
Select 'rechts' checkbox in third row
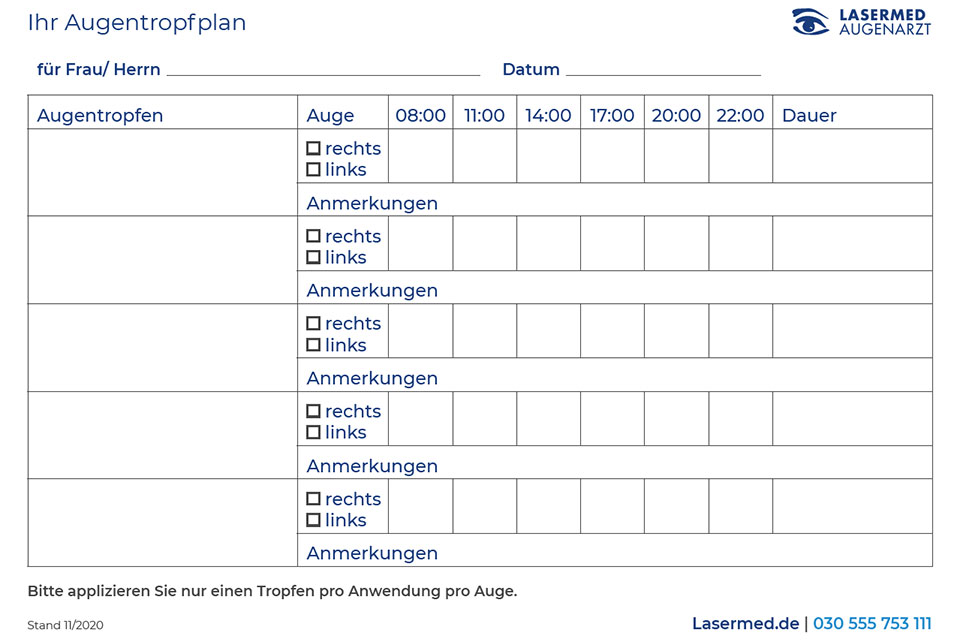click(x=313, y=324)
